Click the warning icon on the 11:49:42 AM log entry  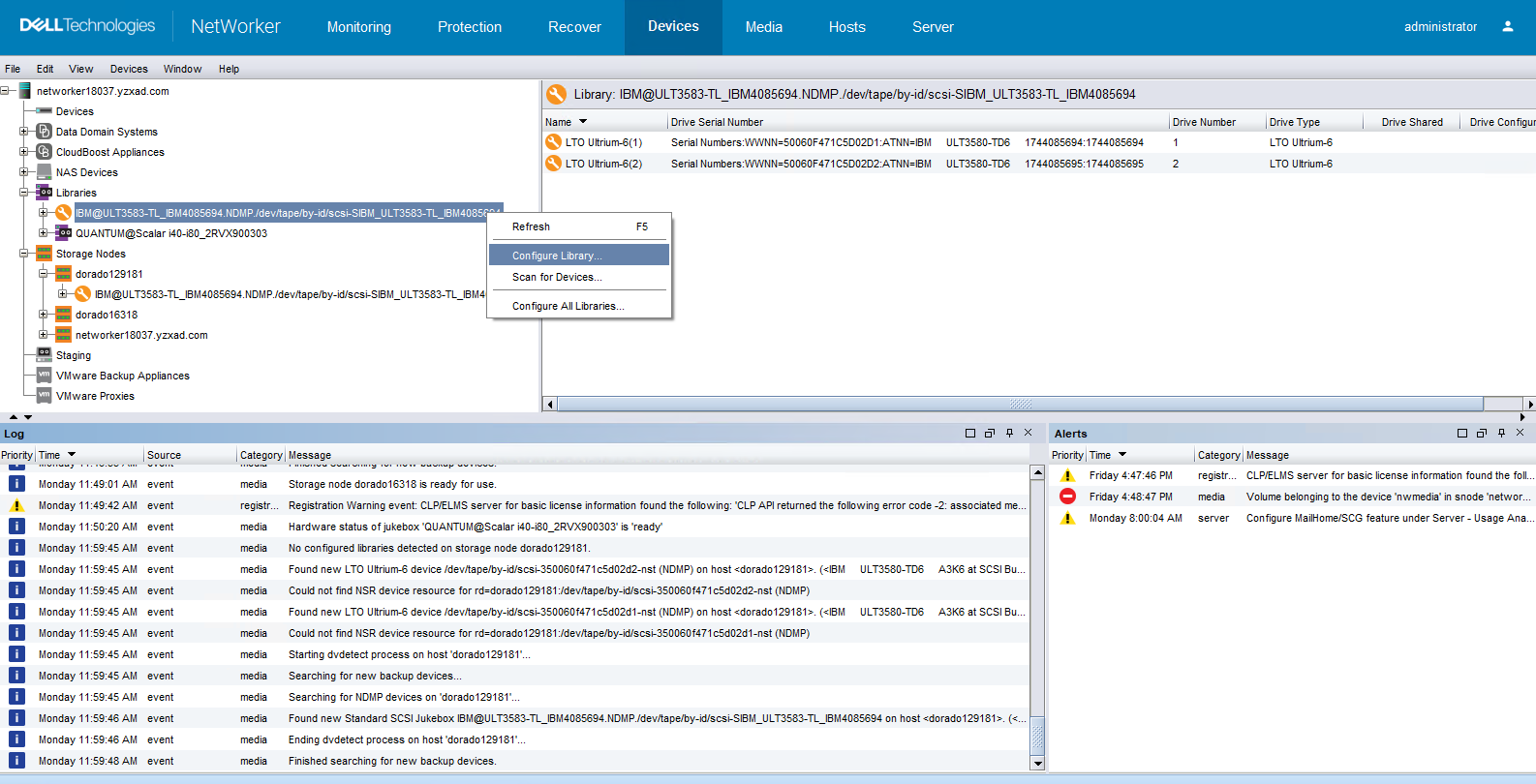click(x=16, y=505)
